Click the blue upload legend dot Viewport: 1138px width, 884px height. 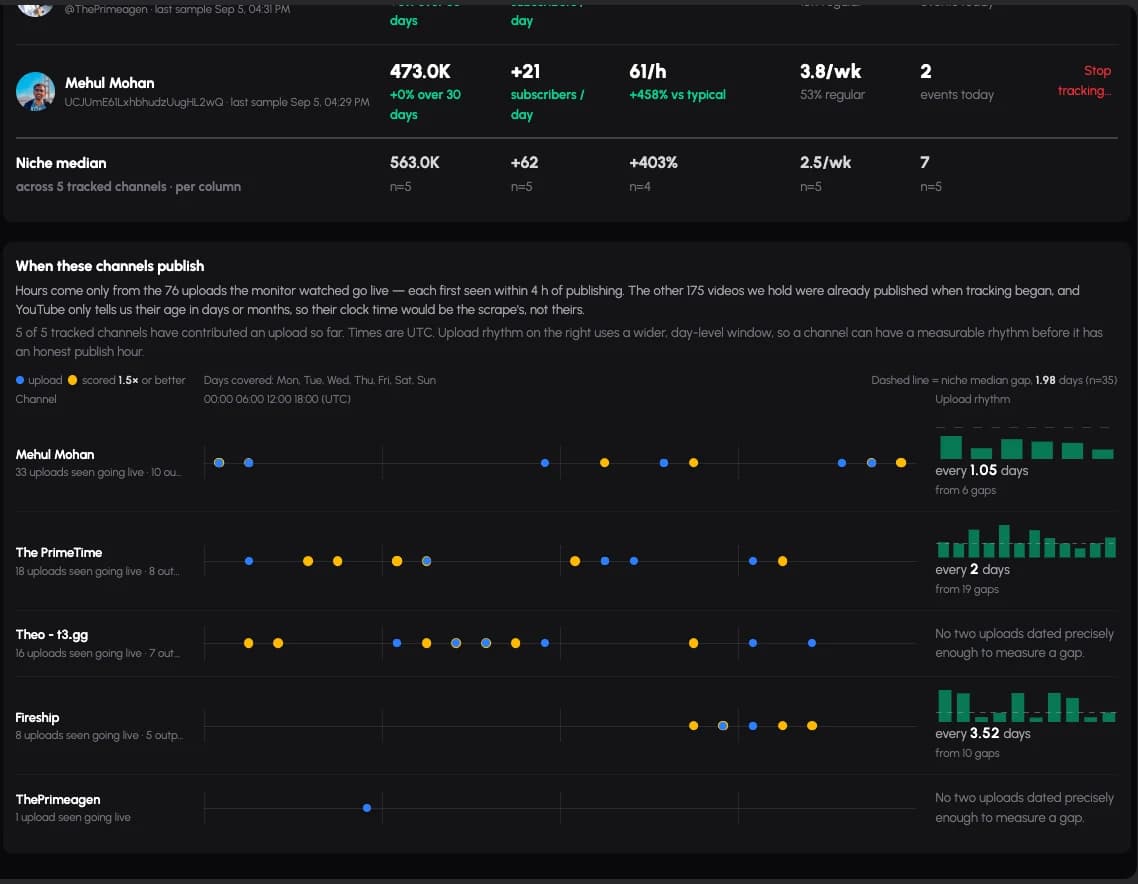[20, 380]
